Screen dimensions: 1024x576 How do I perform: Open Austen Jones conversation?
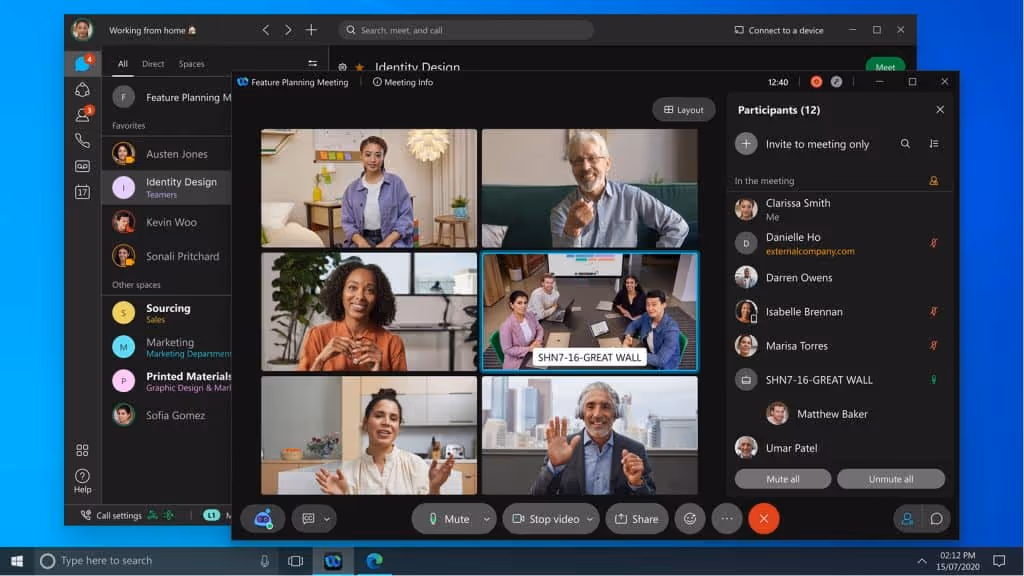(167, 154)
